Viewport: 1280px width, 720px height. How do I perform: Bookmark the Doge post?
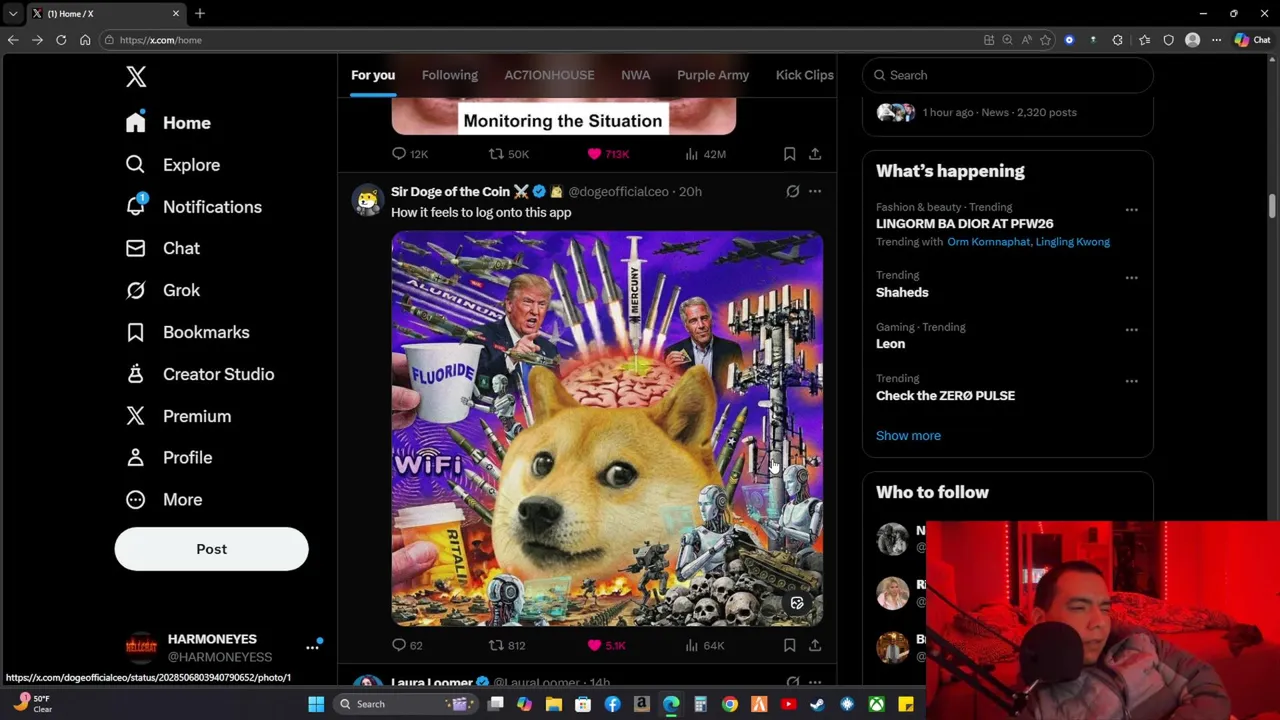(x=789, y=645)
